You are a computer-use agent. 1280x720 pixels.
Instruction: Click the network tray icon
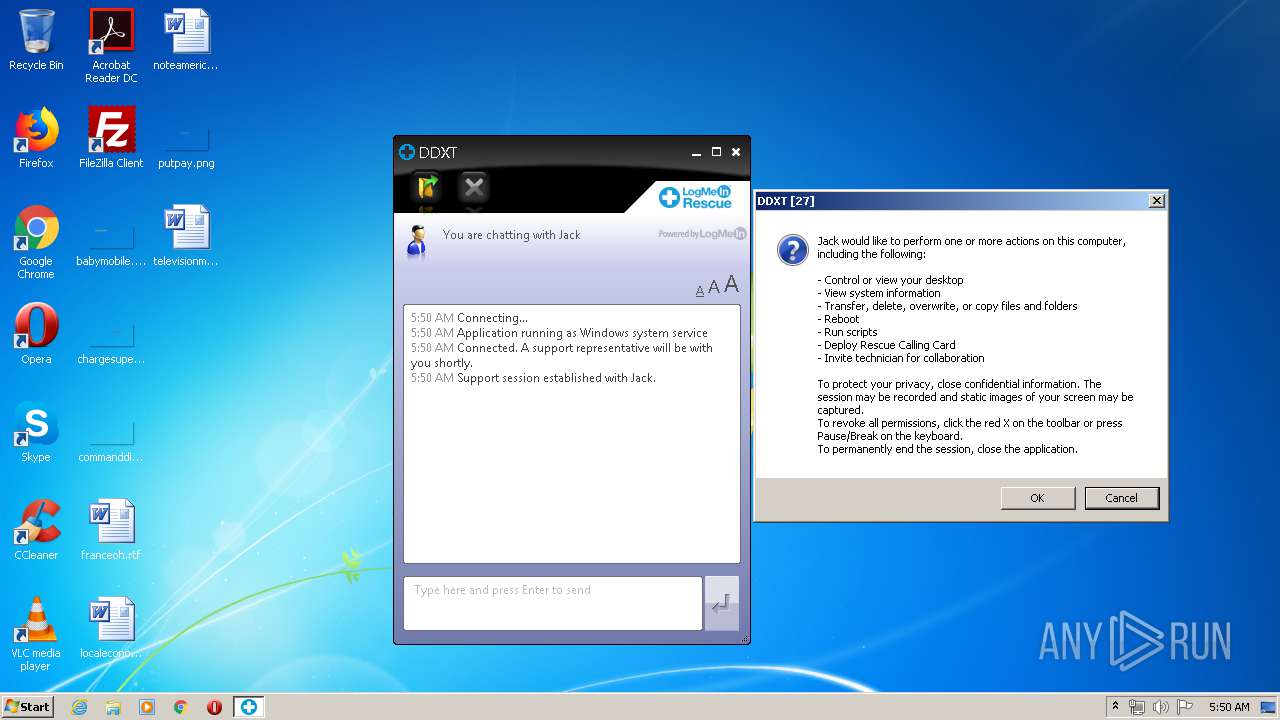1137,707
